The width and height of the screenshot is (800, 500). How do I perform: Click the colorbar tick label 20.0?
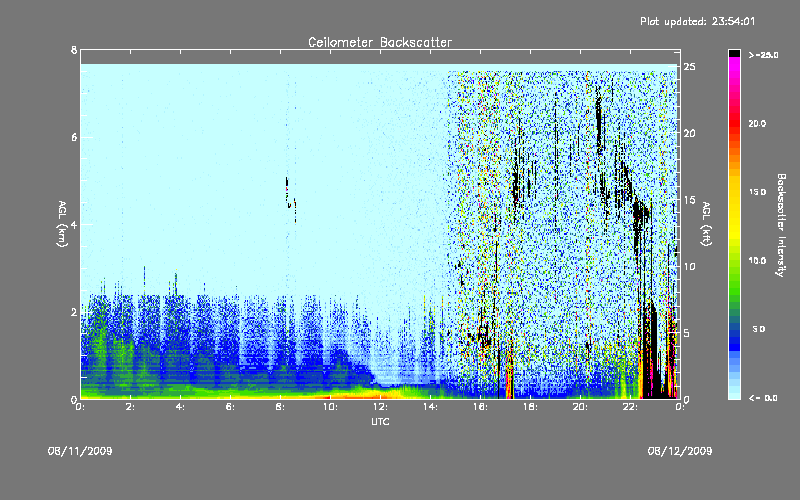tap(757, 123)
